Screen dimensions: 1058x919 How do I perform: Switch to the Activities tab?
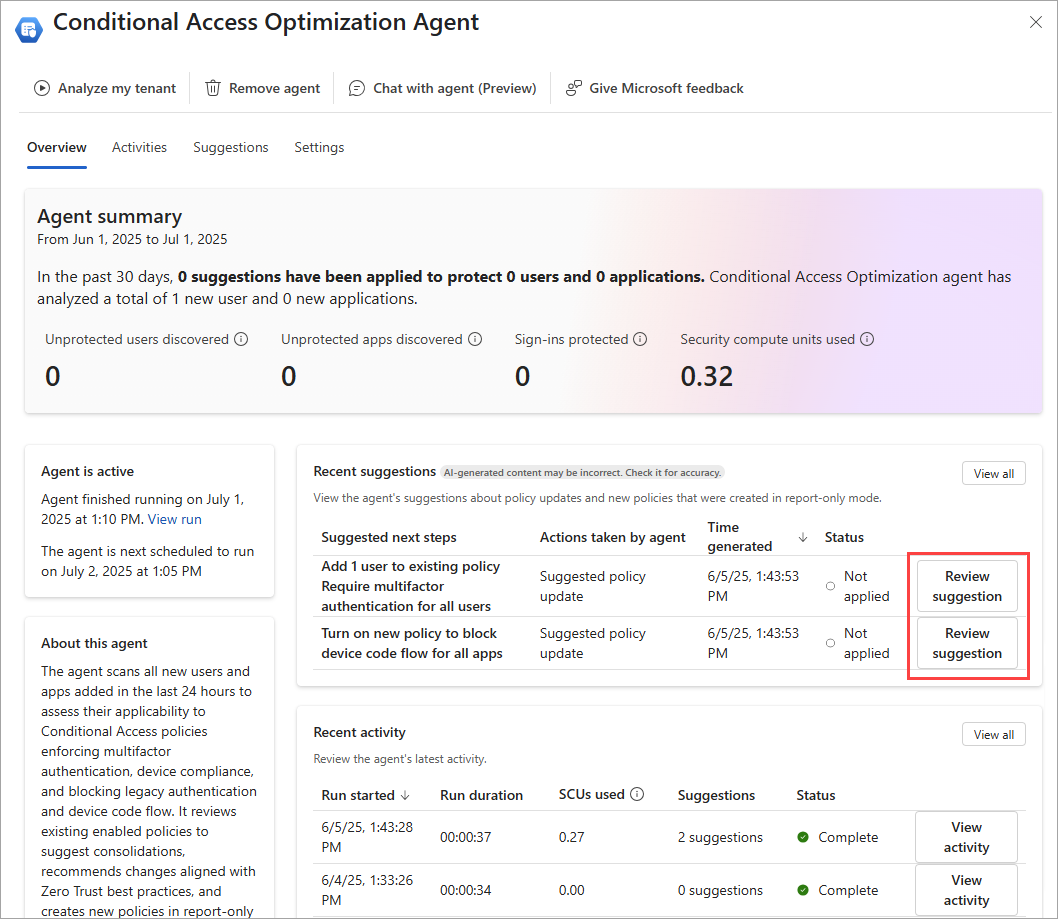[139, 147]
